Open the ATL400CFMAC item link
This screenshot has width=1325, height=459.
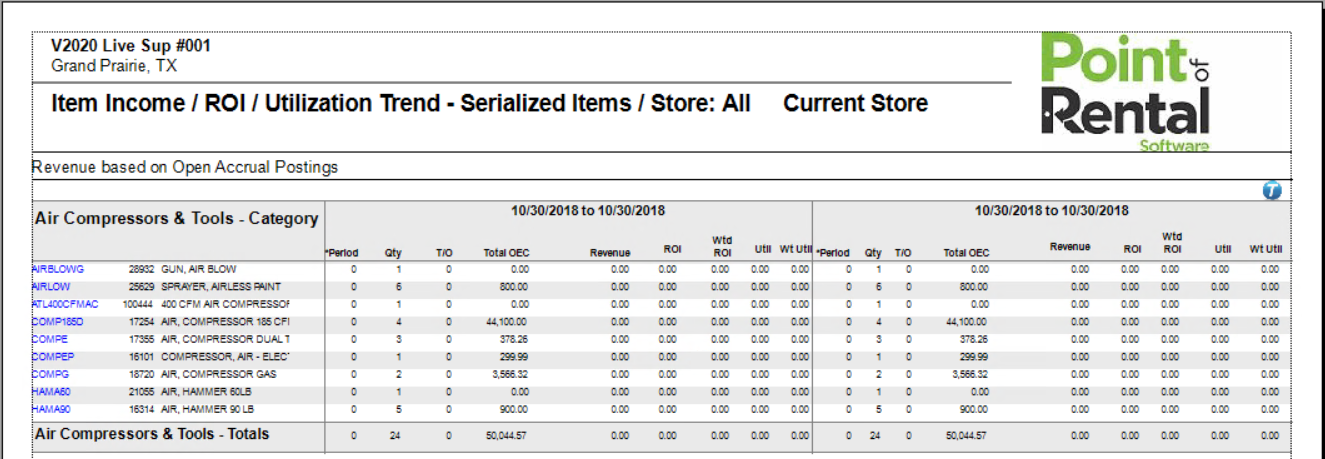(x=65, y=304)
